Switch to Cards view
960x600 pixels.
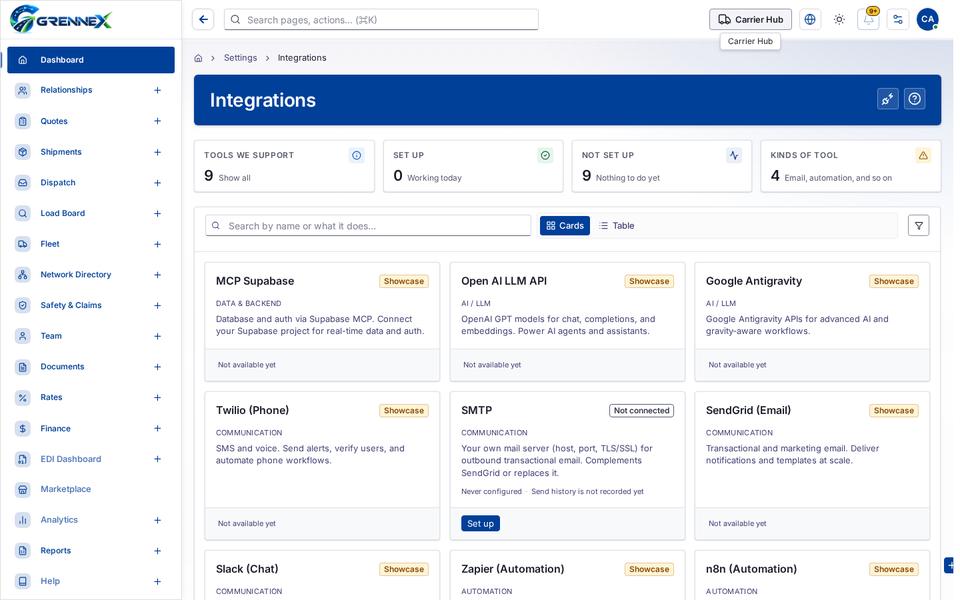tap(564, 226)
